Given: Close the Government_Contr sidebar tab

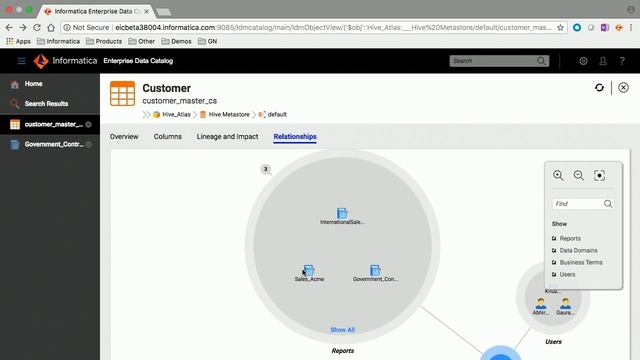Looking at the screenshot, I should pyautogui.click(x=89, y=144).
